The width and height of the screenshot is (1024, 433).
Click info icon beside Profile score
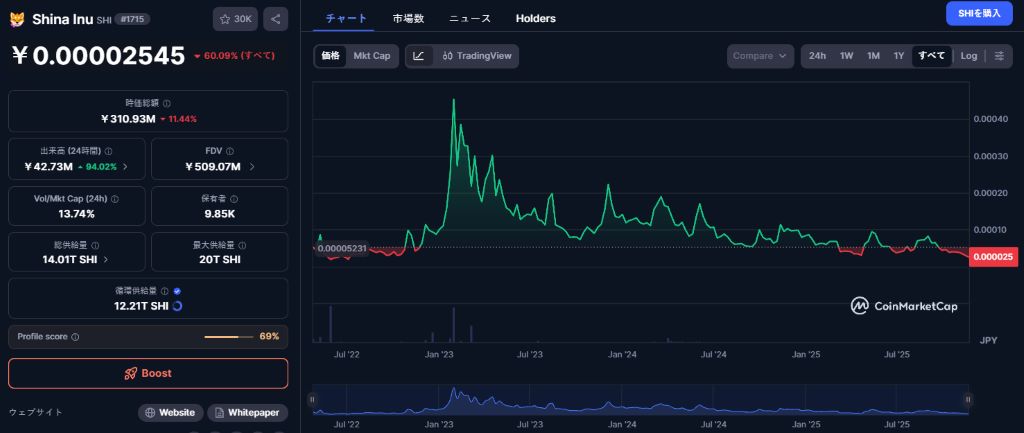pyautogui.click(x=75, y=337)
